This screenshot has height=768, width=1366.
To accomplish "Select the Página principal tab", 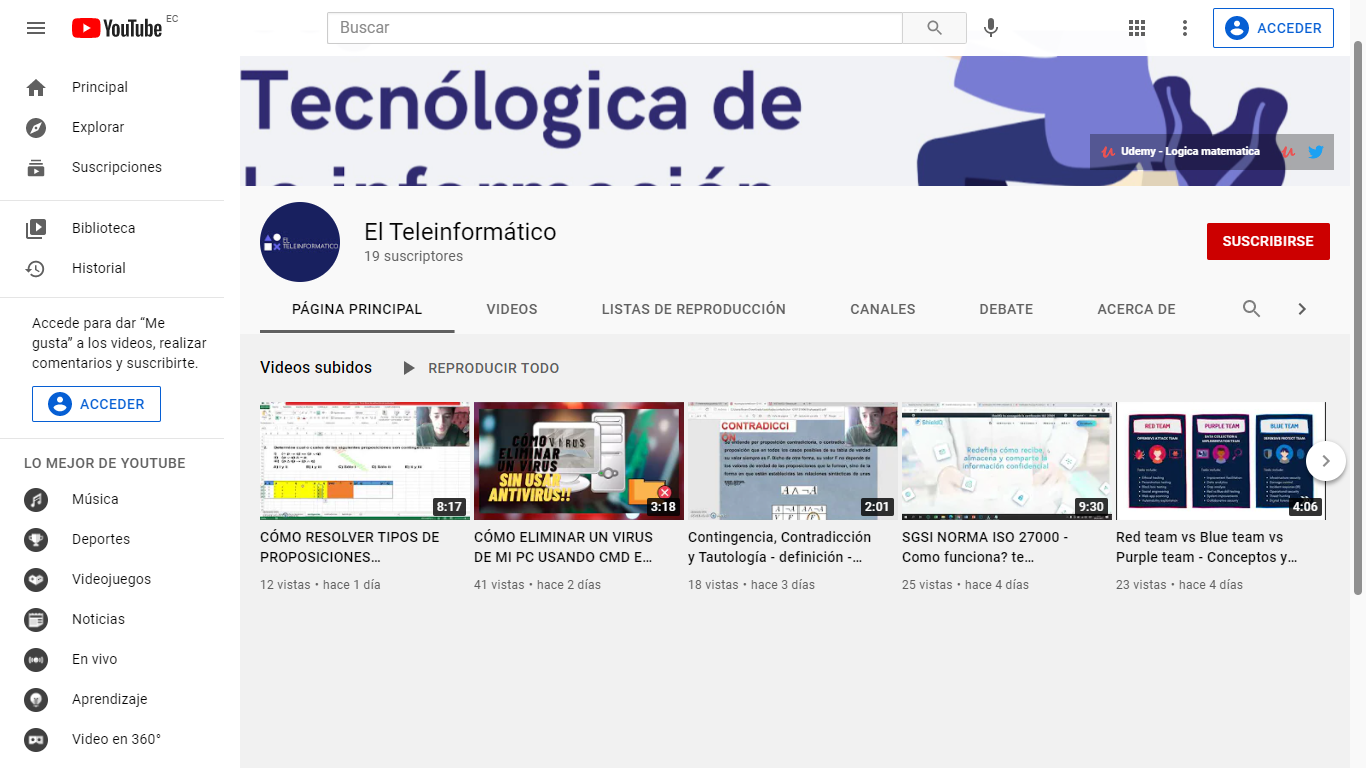I will coord(357,309).
